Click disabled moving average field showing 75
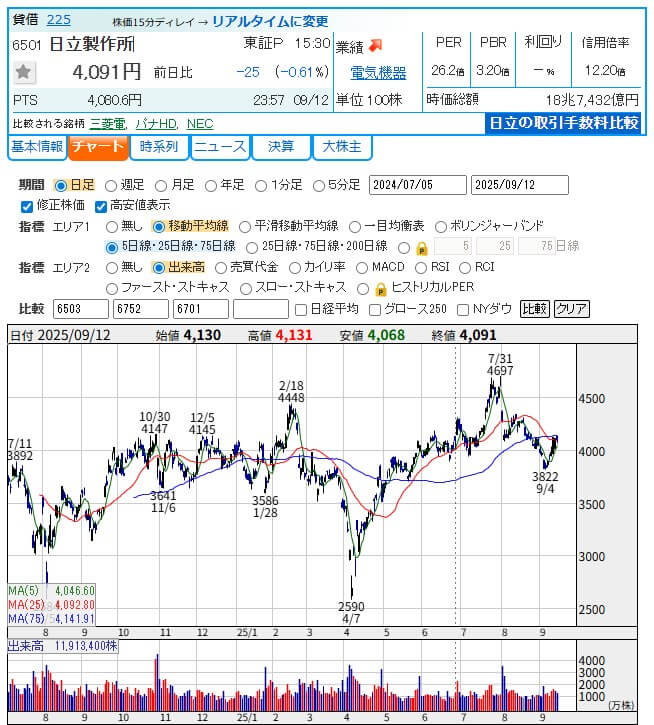 pyautogui.click(x=537, y=246)
